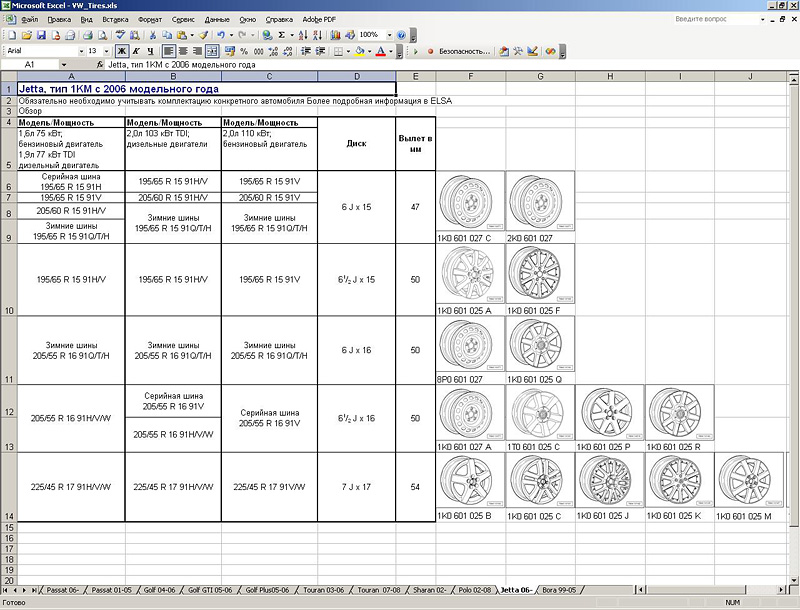Expand the font color dropdown arrow

point(391,51)
